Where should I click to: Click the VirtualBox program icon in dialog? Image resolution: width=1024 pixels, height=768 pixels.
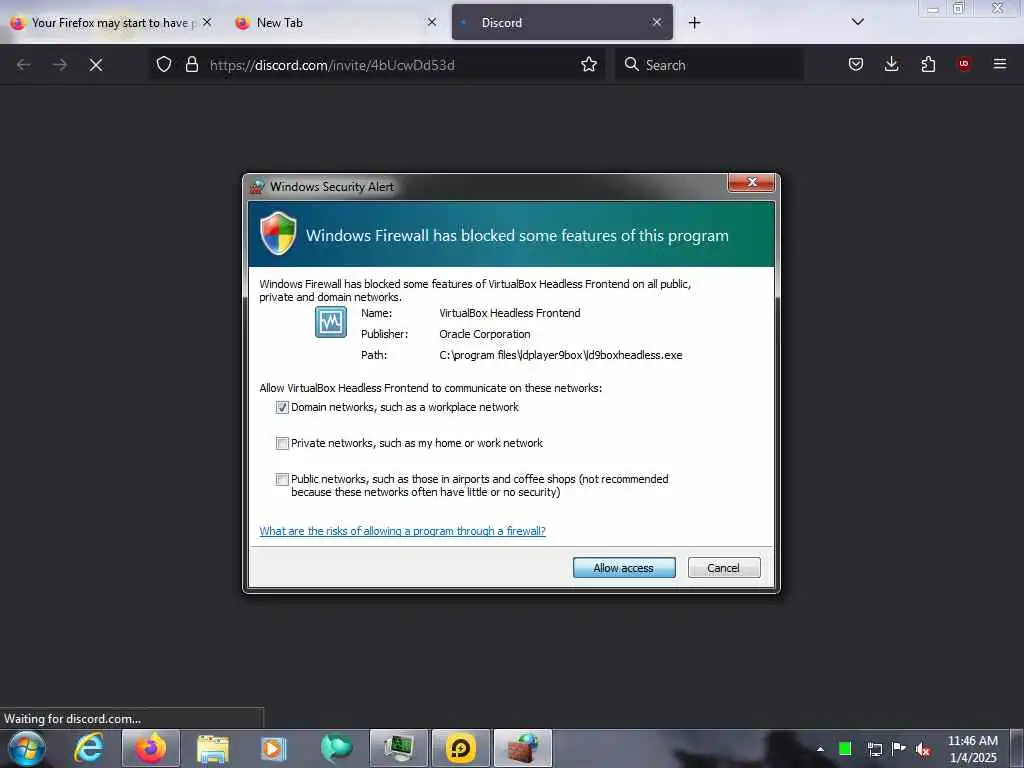(x=331, y=322)
